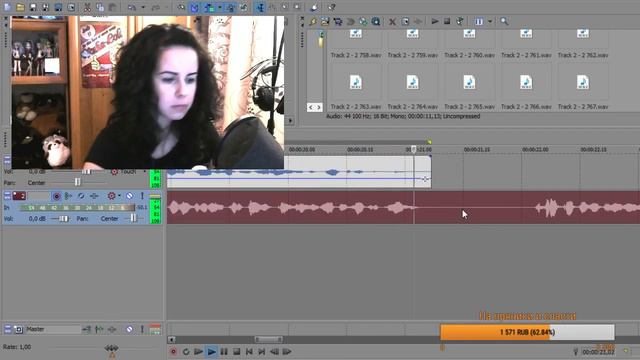Image resolution: width=640 pixels, height=360 pixels.
Task: Toggle Auto Preview in Project Media
Action: pyautogui.click(x=460, y=21)
